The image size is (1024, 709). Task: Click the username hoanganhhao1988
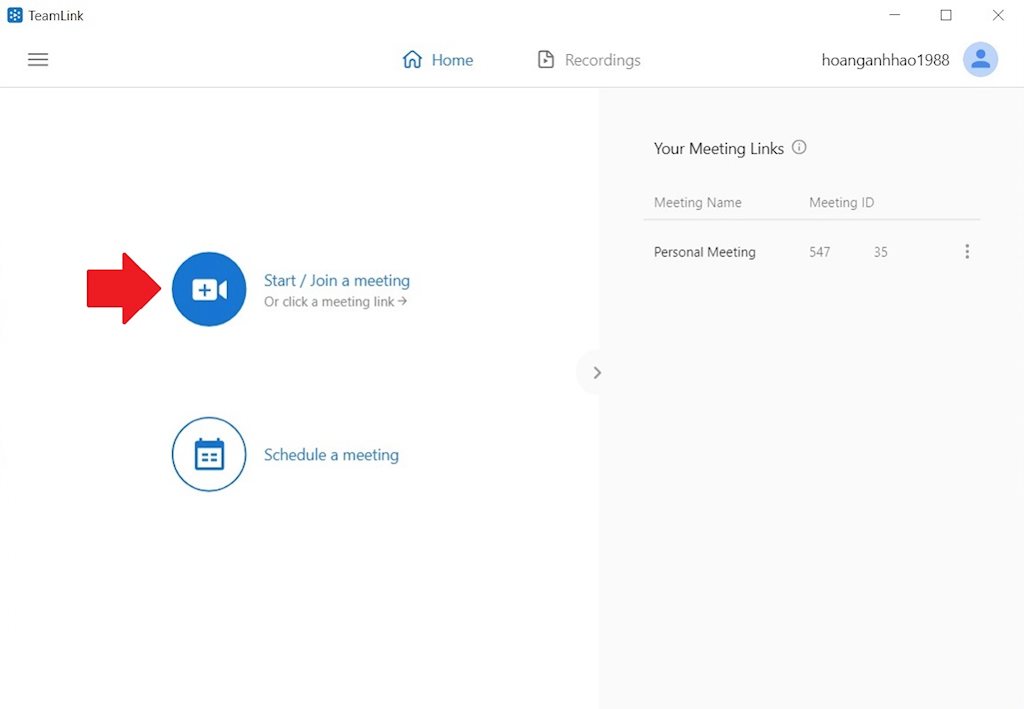885,60
